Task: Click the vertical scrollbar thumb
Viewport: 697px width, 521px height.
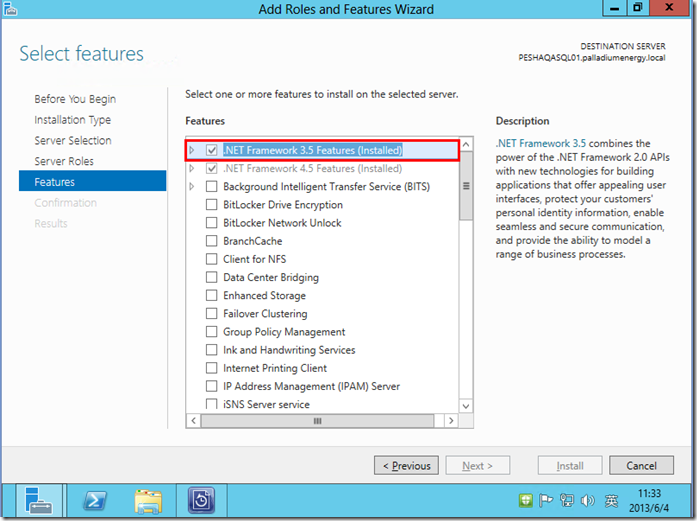Action: (x=466, y=186)
